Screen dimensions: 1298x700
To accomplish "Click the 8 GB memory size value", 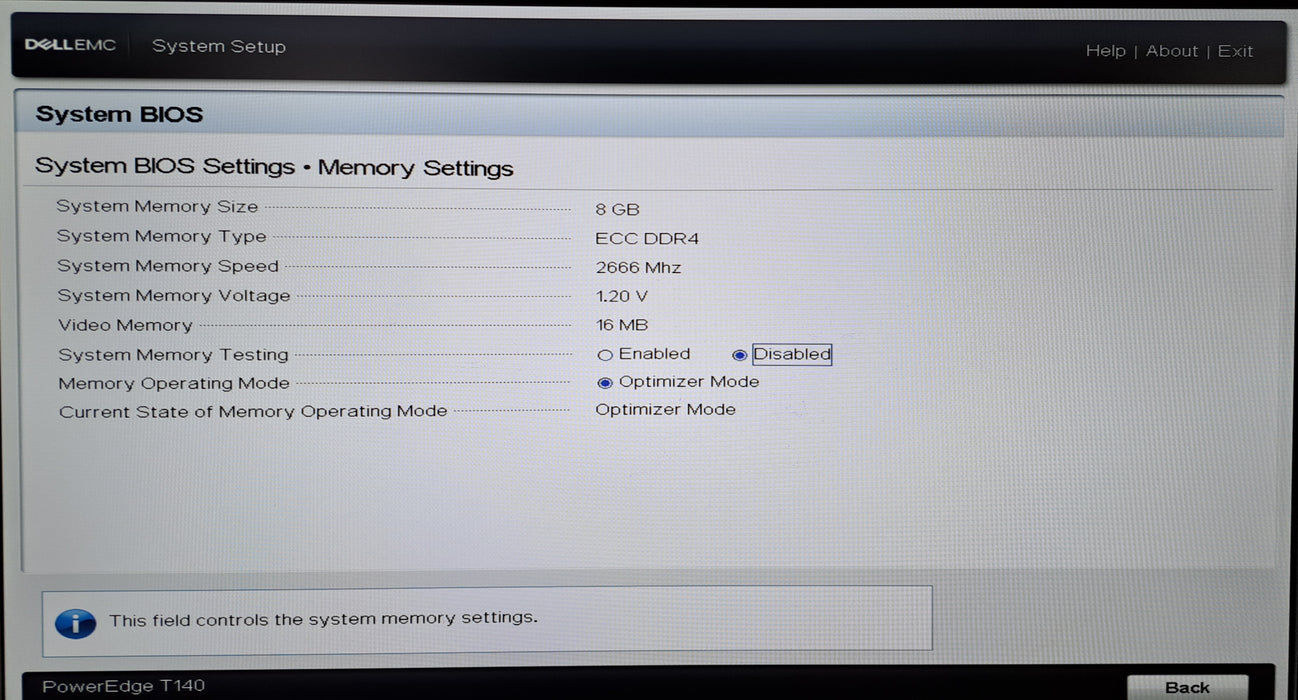I will [x=617, y=209].
